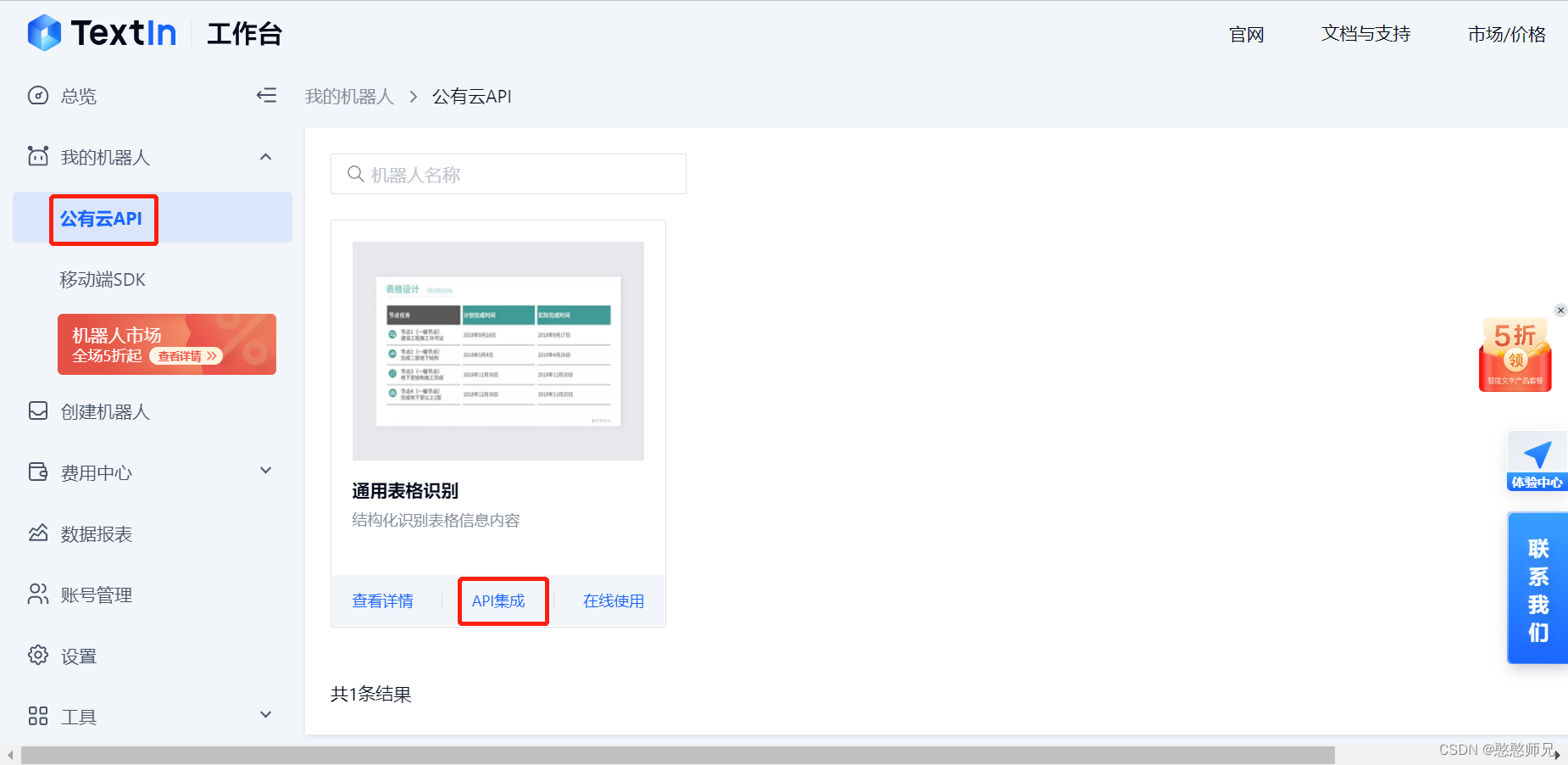Click the 通用表格识别 card thumbnail
The height and width of the screenshot is (765, 1568).
[x=498, y=350]
